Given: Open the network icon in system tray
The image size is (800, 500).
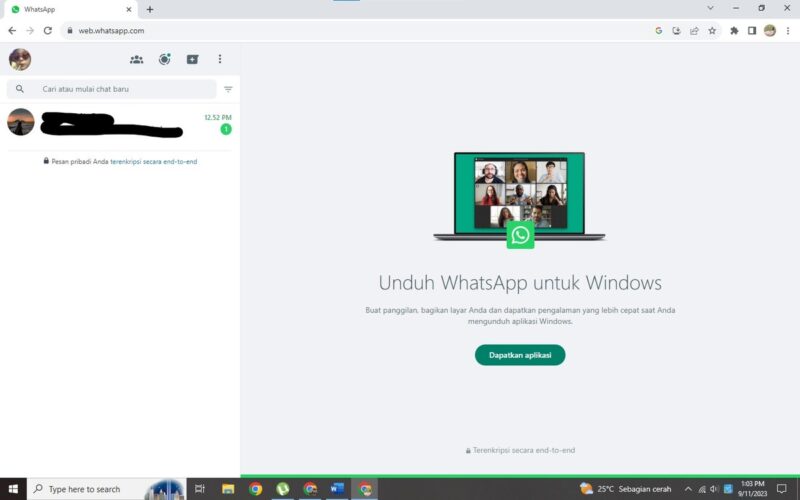Looking at the screenshot, I should coord(702,489).
